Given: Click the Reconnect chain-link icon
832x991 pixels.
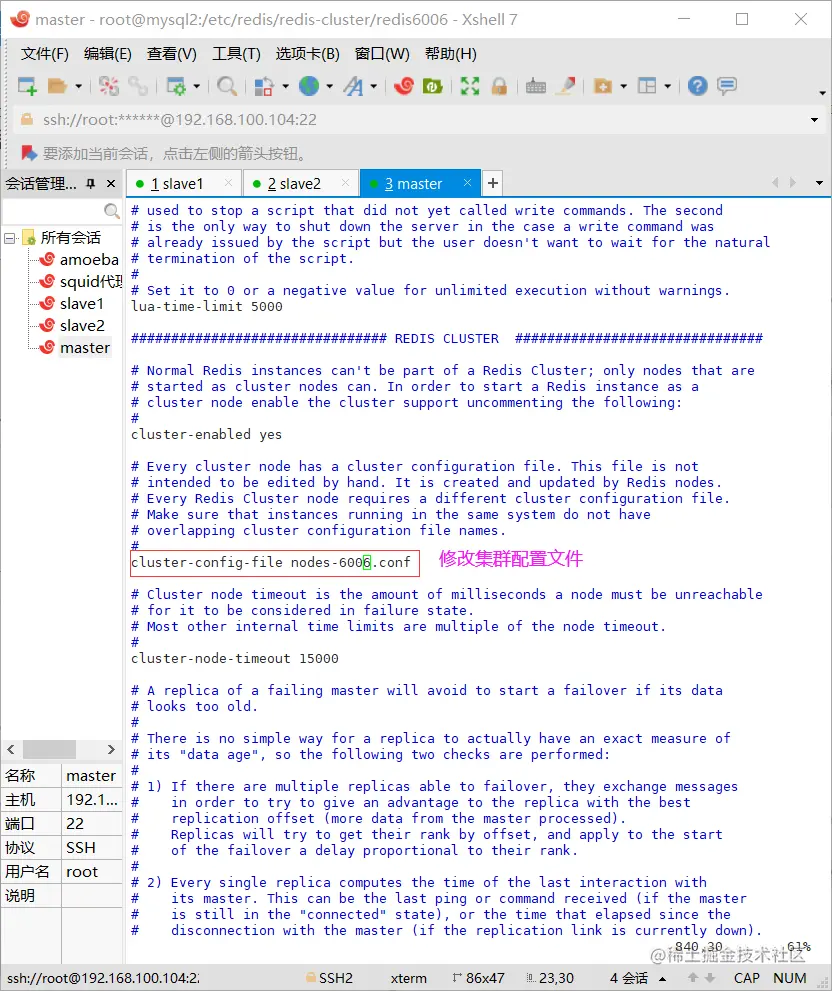Looking at the screenshot, I should pos(137,86).
